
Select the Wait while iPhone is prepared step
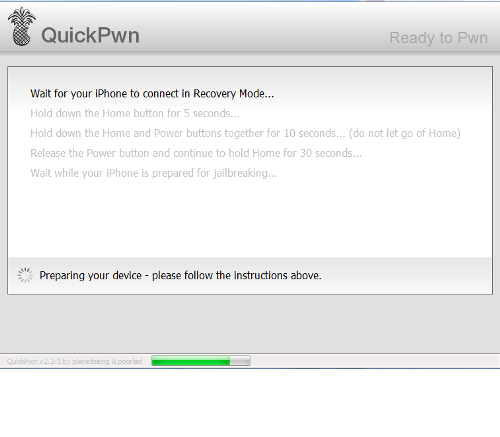click(154, 173)
